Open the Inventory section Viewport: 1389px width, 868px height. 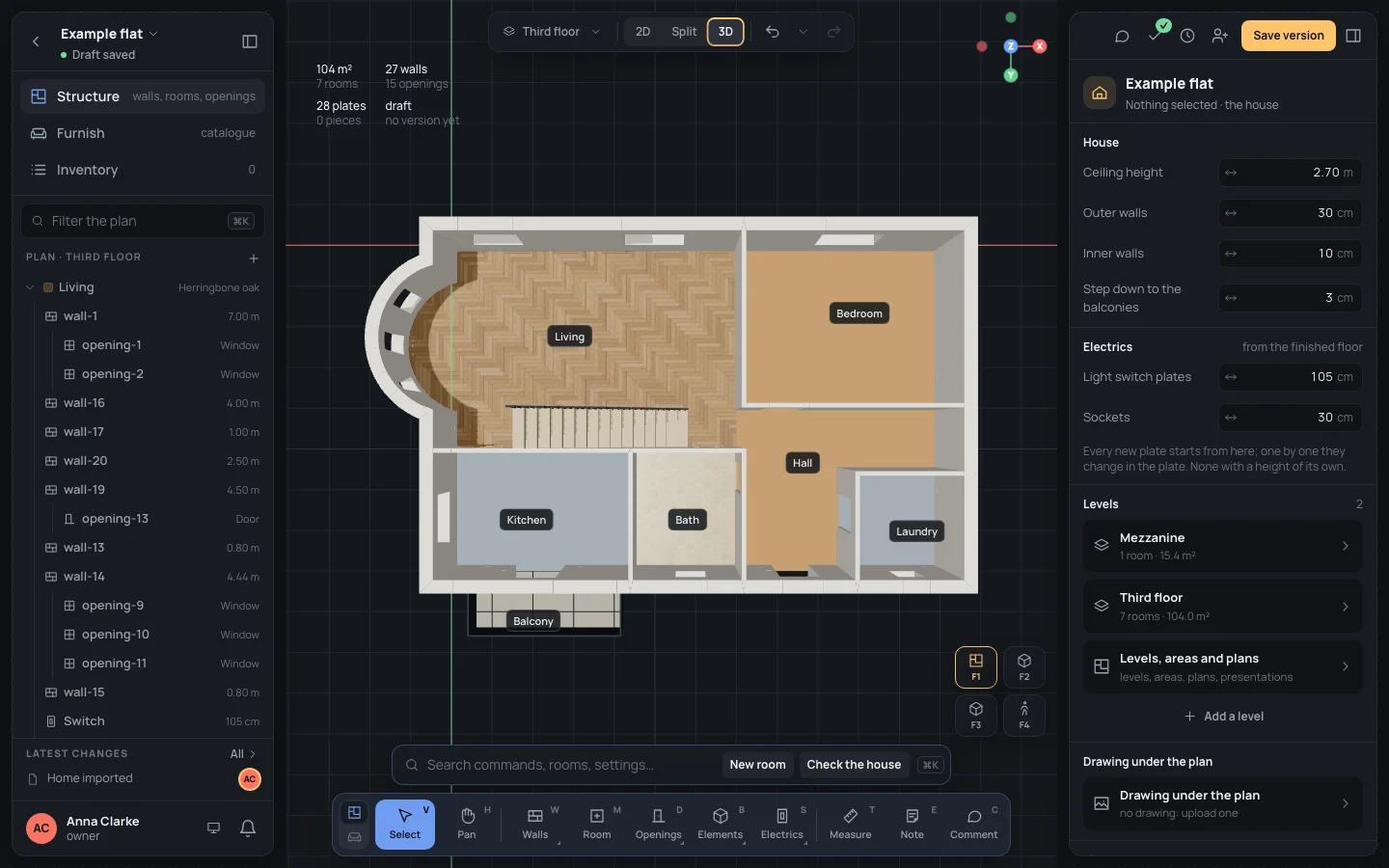pyautogui.click(x=143, y=170)
